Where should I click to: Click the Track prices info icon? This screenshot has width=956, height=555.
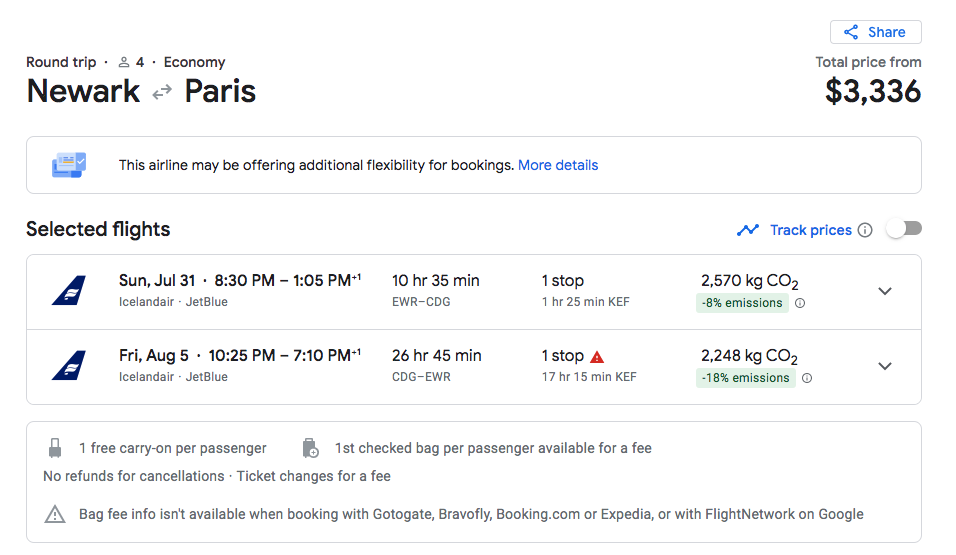click(x=865, y=230)
